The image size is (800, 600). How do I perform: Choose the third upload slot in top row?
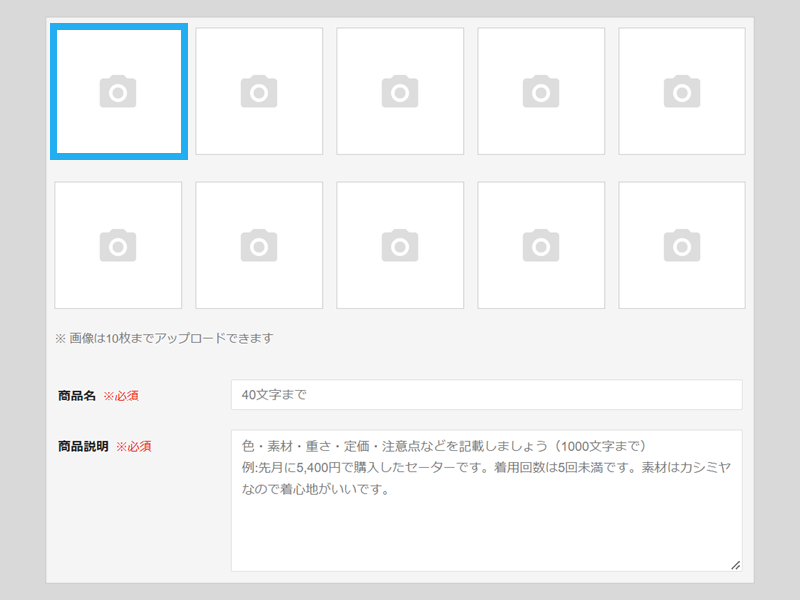click(x=400, y=91)
